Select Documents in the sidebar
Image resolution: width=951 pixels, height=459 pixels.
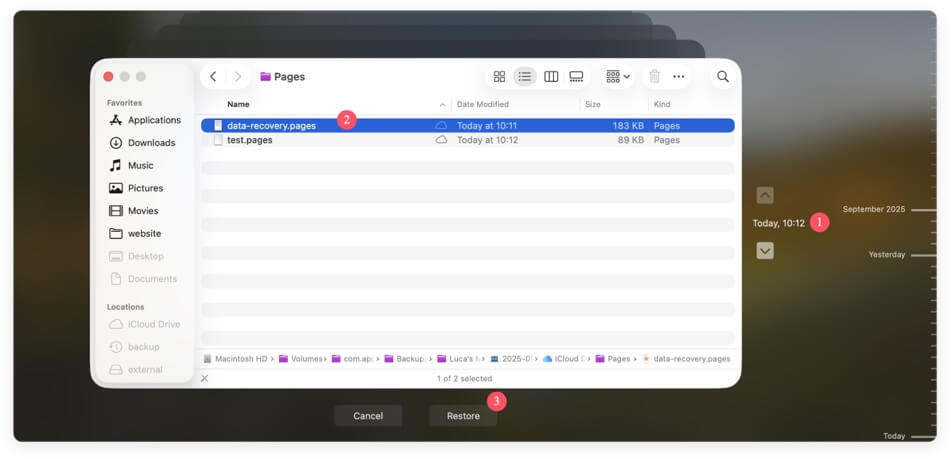(143, 279)
